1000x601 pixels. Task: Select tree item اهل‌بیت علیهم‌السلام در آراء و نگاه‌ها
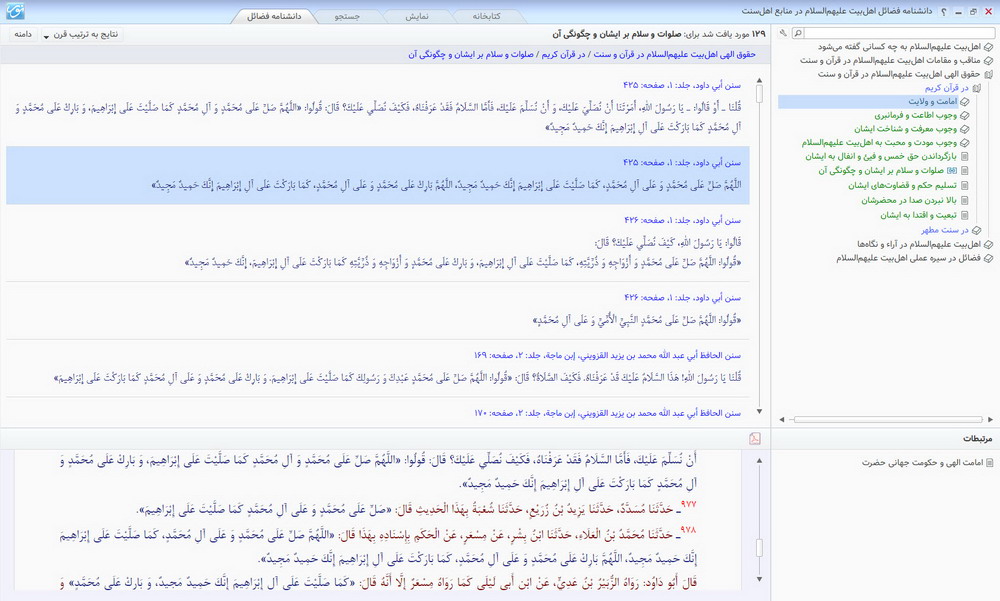click(x=919, y=244)
